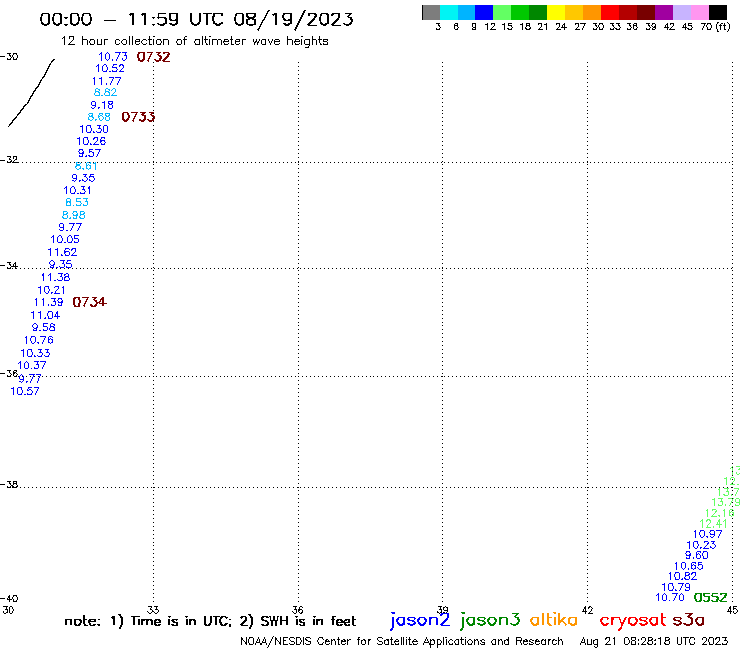Click the NOAA/NESDIS credit line
Screen dimensions: 740x650
coord(402,641)
